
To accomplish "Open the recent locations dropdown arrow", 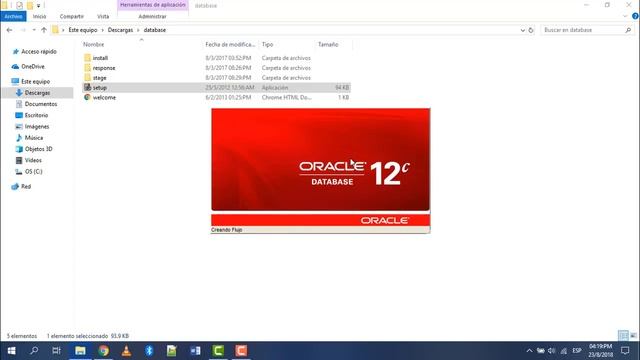I will [34, 30].
